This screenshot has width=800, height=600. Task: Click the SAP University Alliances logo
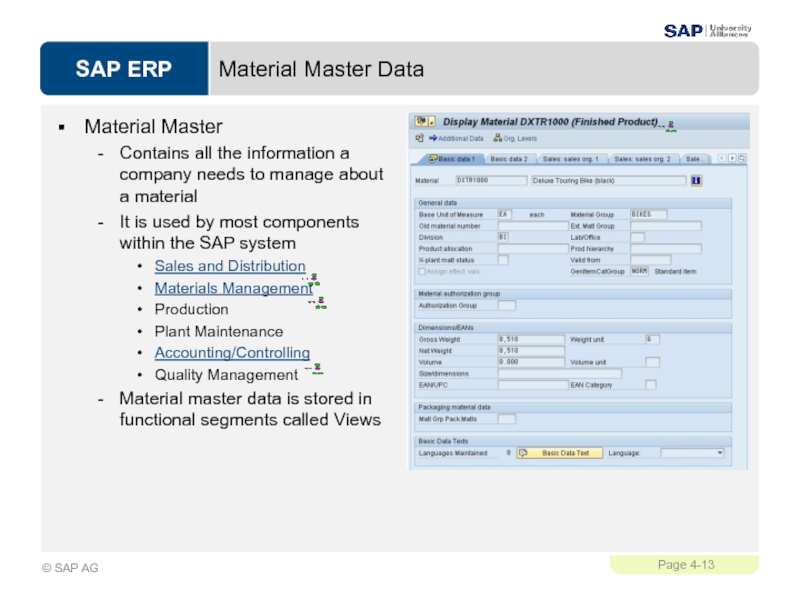707,31
